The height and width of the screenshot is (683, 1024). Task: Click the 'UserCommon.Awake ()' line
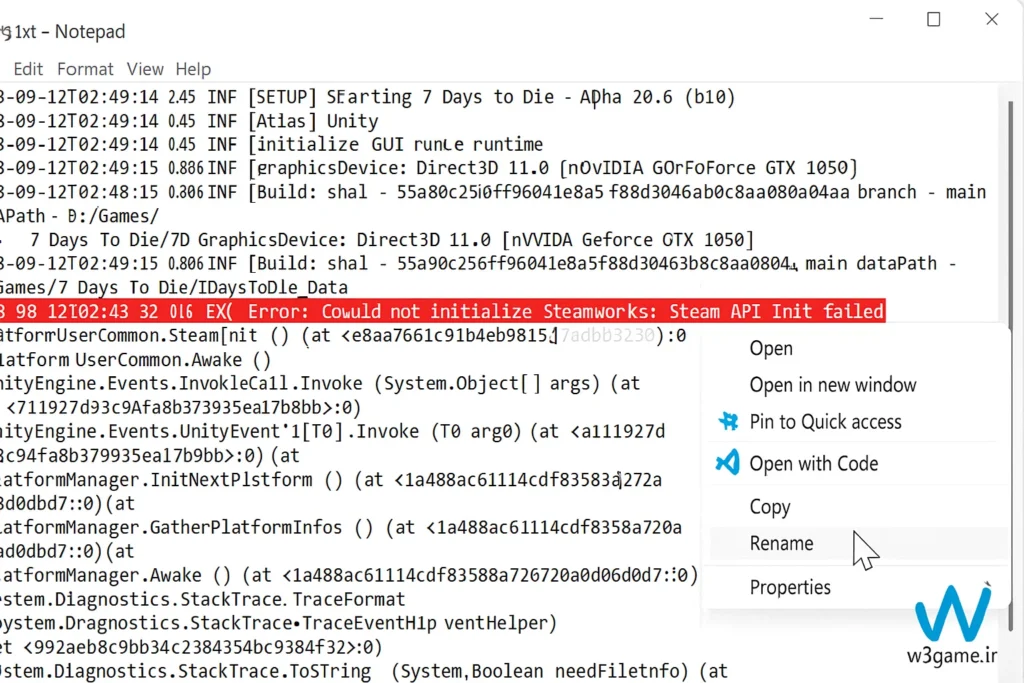click(x=135, y=360)
